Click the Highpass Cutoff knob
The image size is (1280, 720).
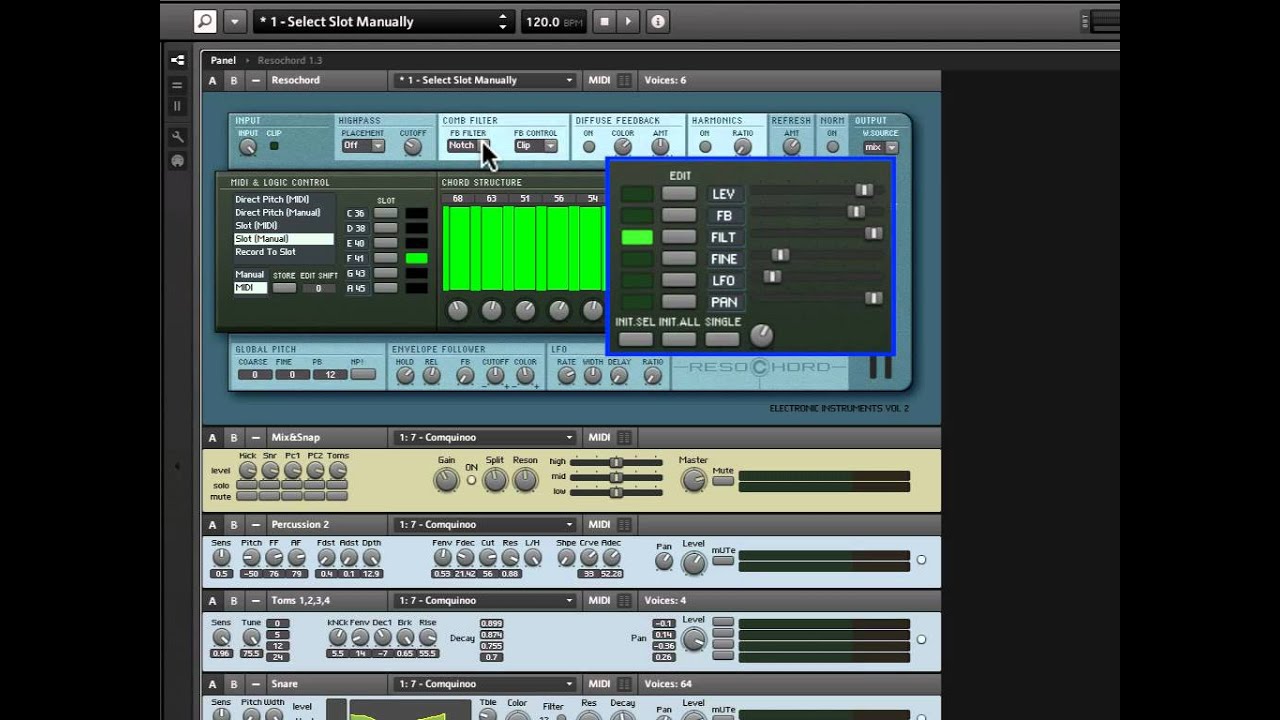[412, 147]
